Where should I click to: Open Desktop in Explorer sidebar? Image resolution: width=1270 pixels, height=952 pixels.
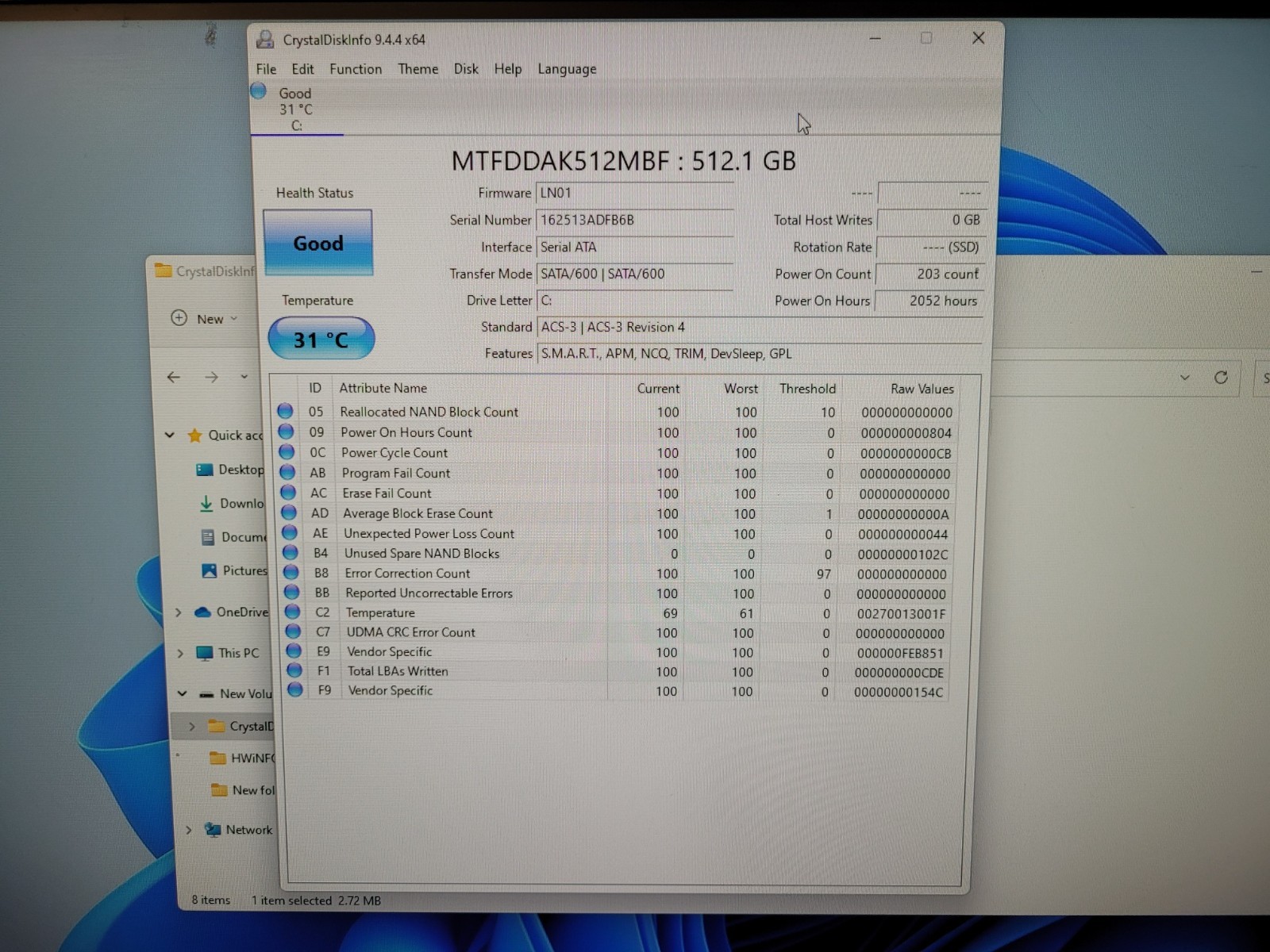[230, 470]
